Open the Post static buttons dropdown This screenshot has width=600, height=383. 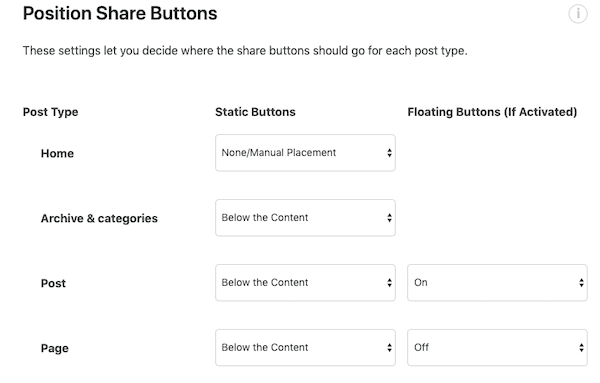coord(305,283)
